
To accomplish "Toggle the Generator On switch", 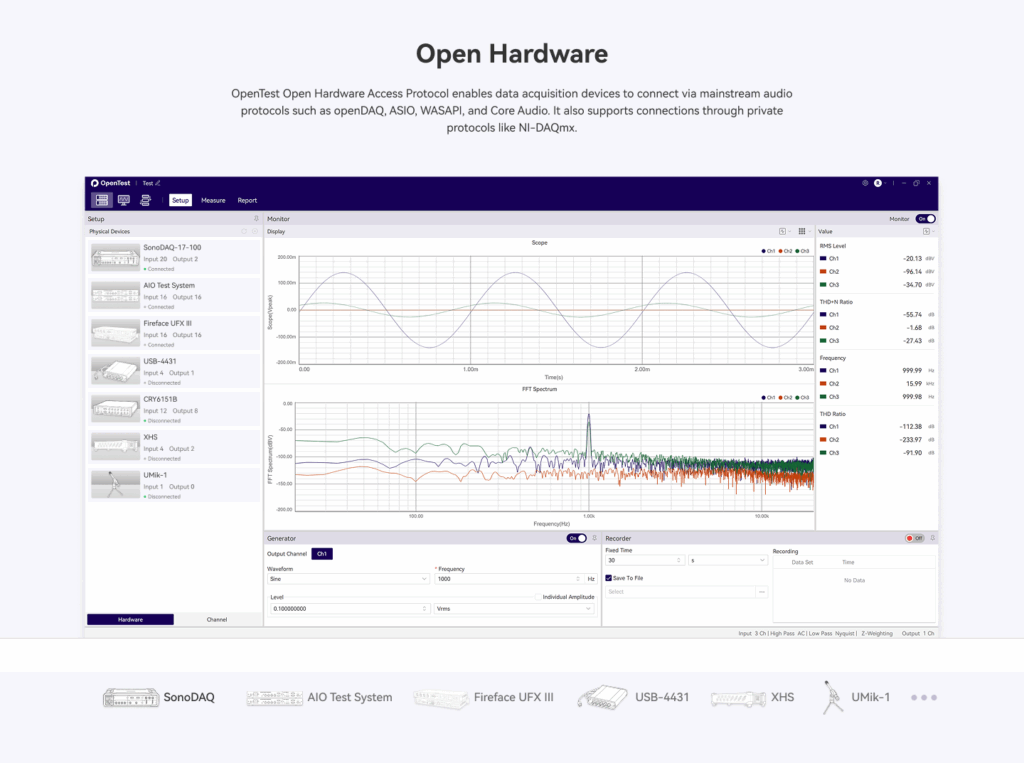I will tap(577, 538).
